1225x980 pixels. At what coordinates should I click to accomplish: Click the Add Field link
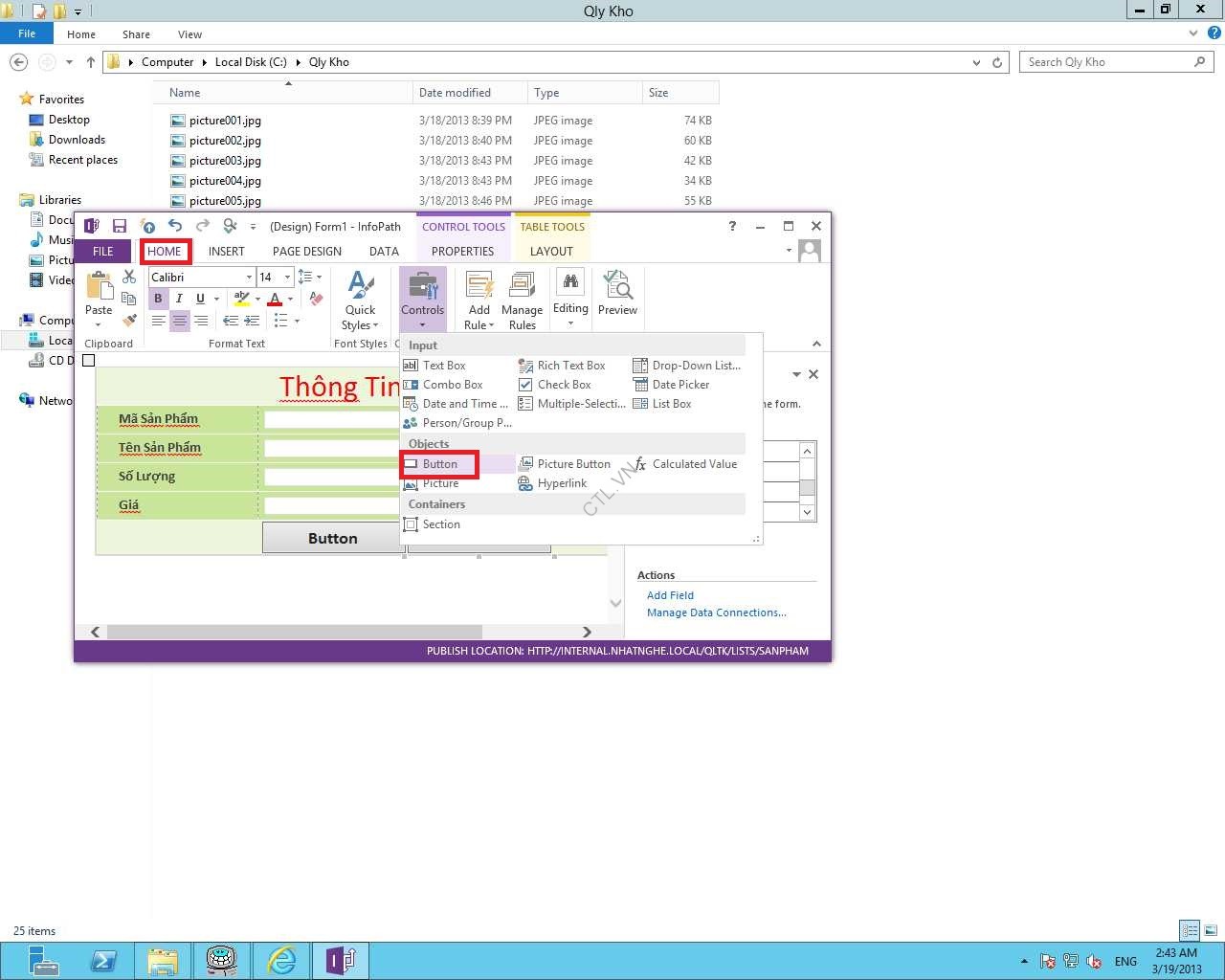point(670,595)
